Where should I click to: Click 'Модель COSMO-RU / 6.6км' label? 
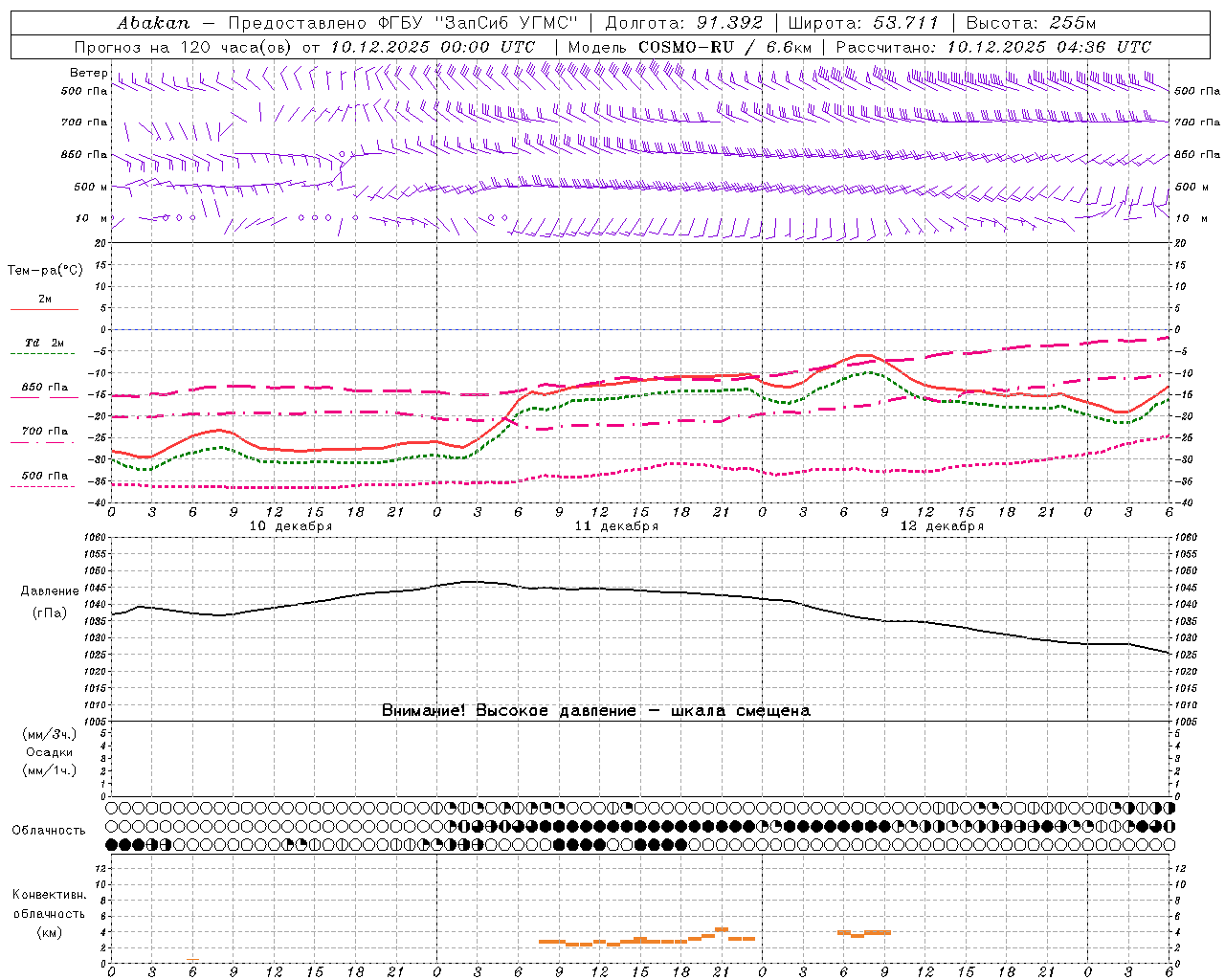coord(690,47)
